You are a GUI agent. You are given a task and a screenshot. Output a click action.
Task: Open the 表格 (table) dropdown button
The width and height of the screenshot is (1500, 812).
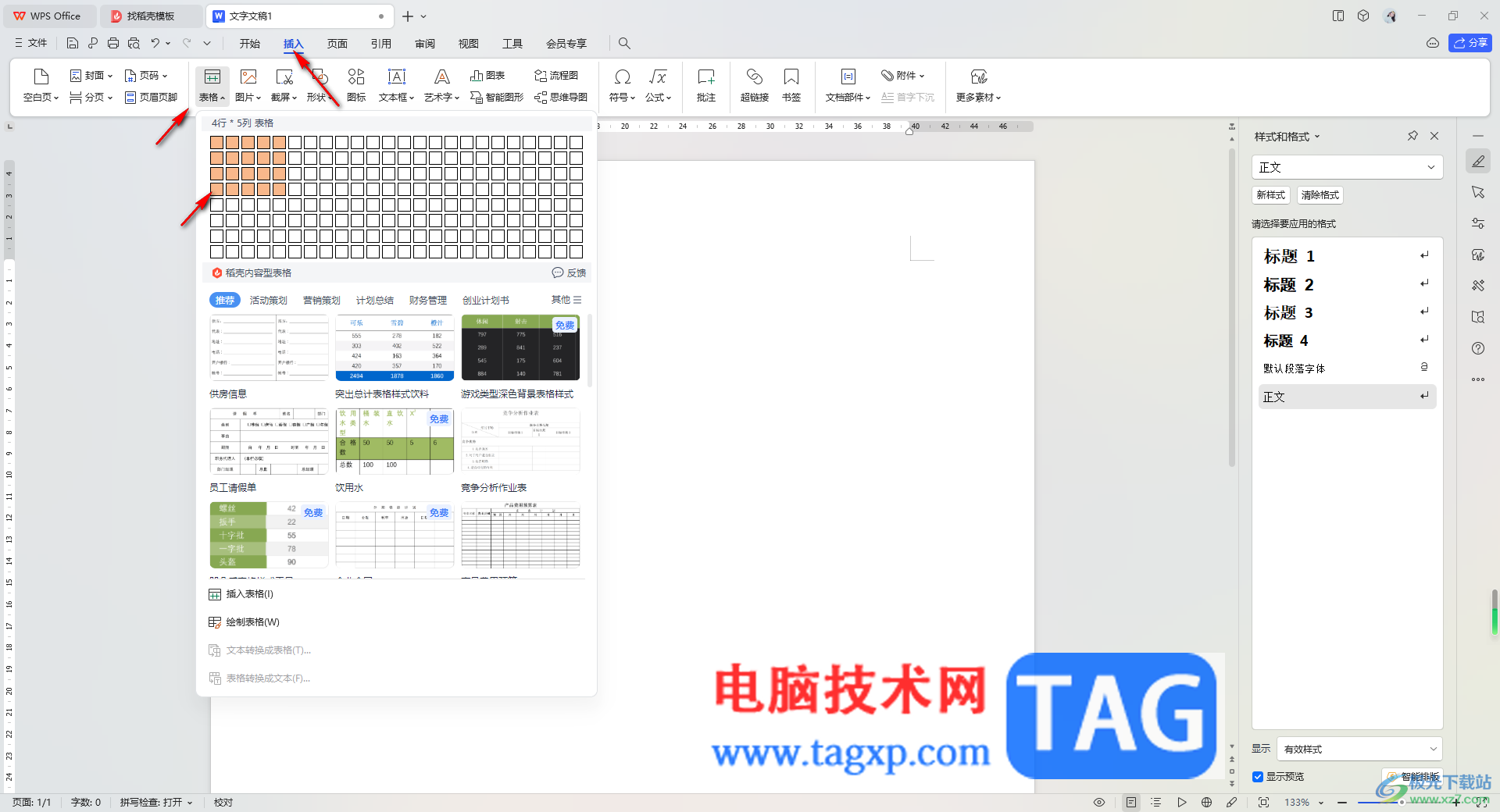(212, 86)
